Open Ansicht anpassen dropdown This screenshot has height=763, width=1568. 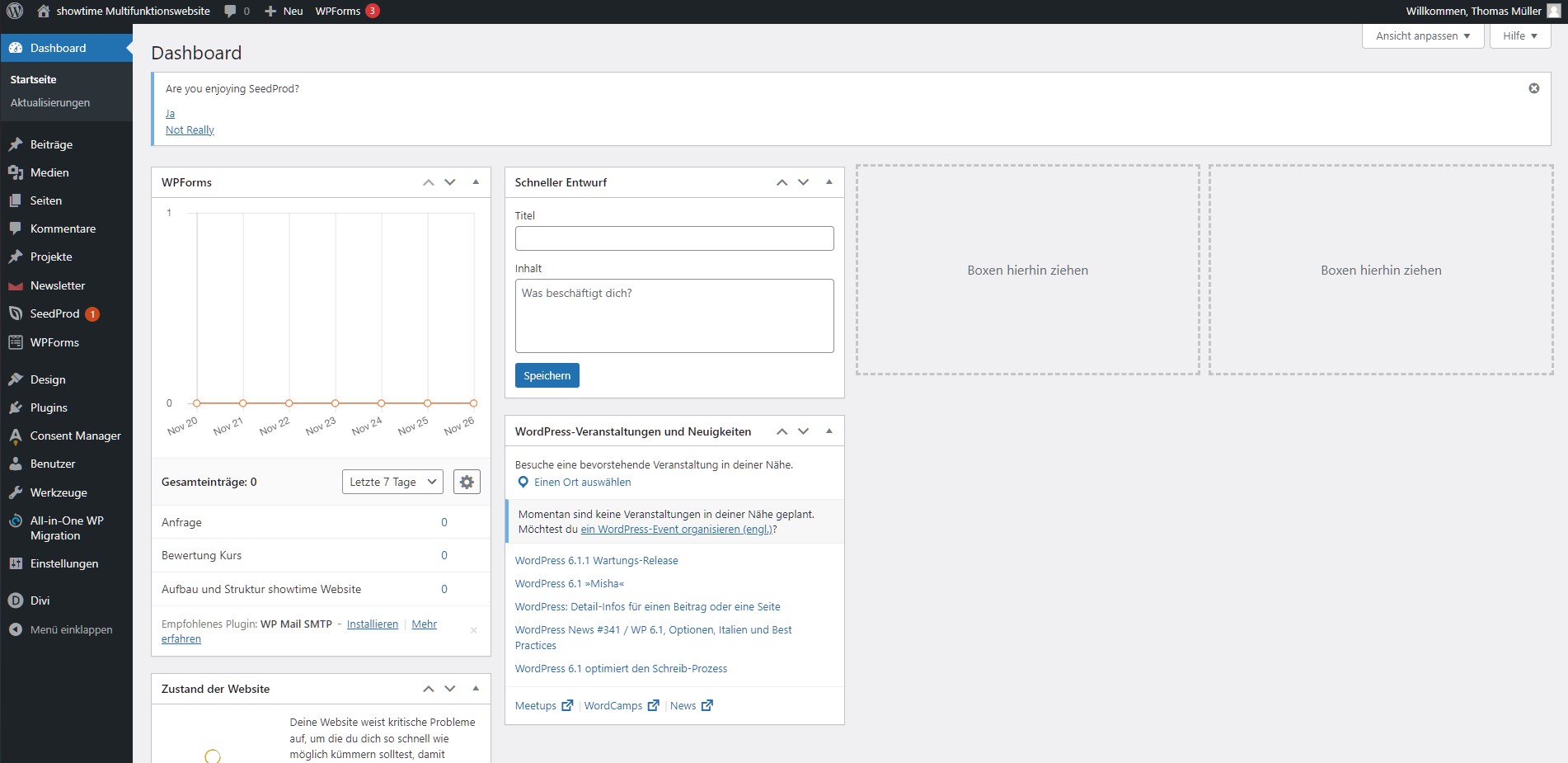coord(1423,36)
